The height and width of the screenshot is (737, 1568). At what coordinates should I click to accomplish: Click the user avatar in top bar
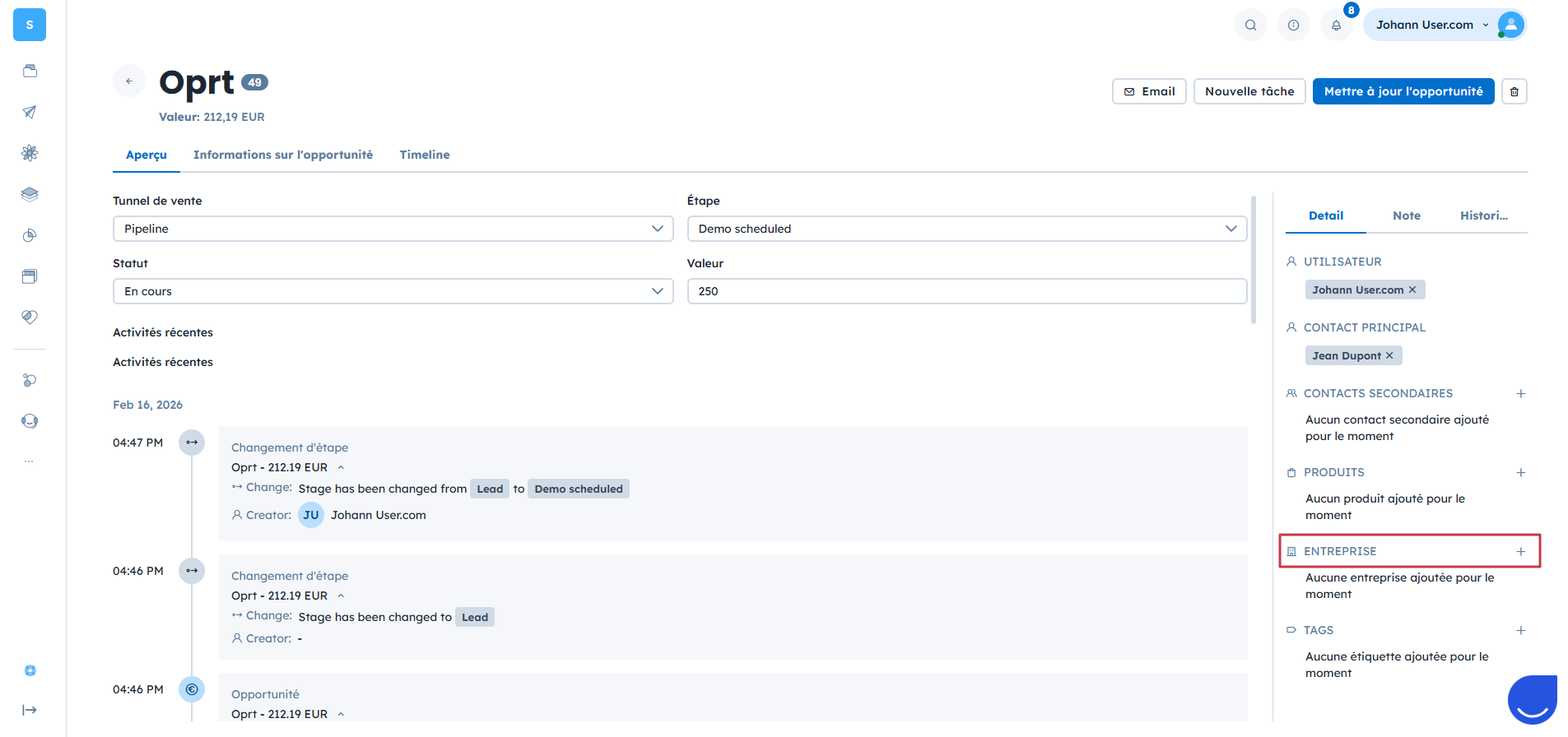coord(1511,25)
